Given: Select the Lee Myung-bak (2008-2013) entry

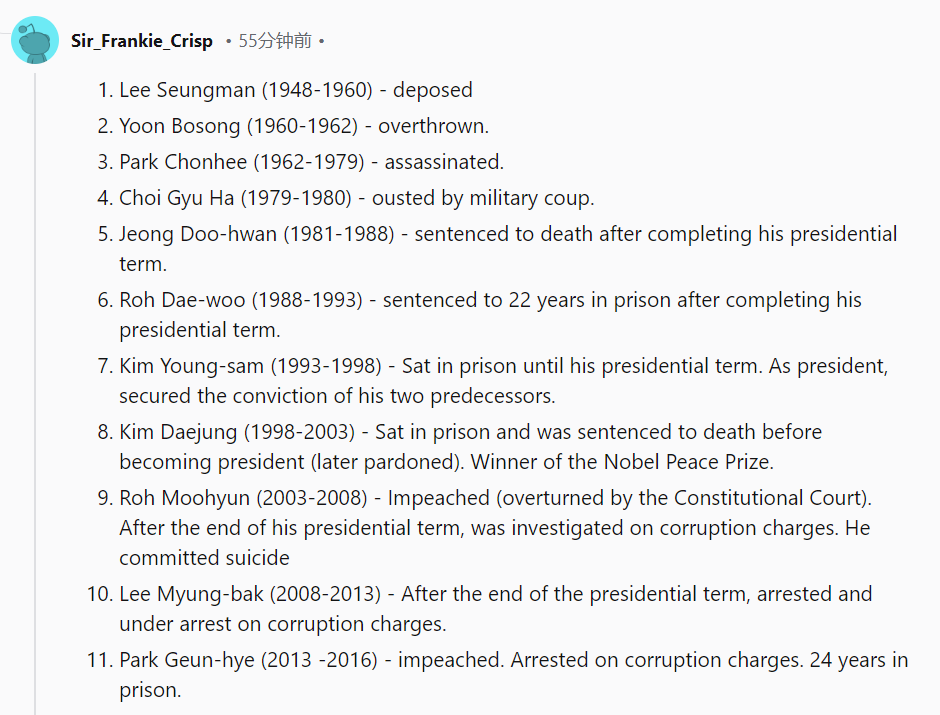Looking at the screenshot, I should [x=480, y=609].
